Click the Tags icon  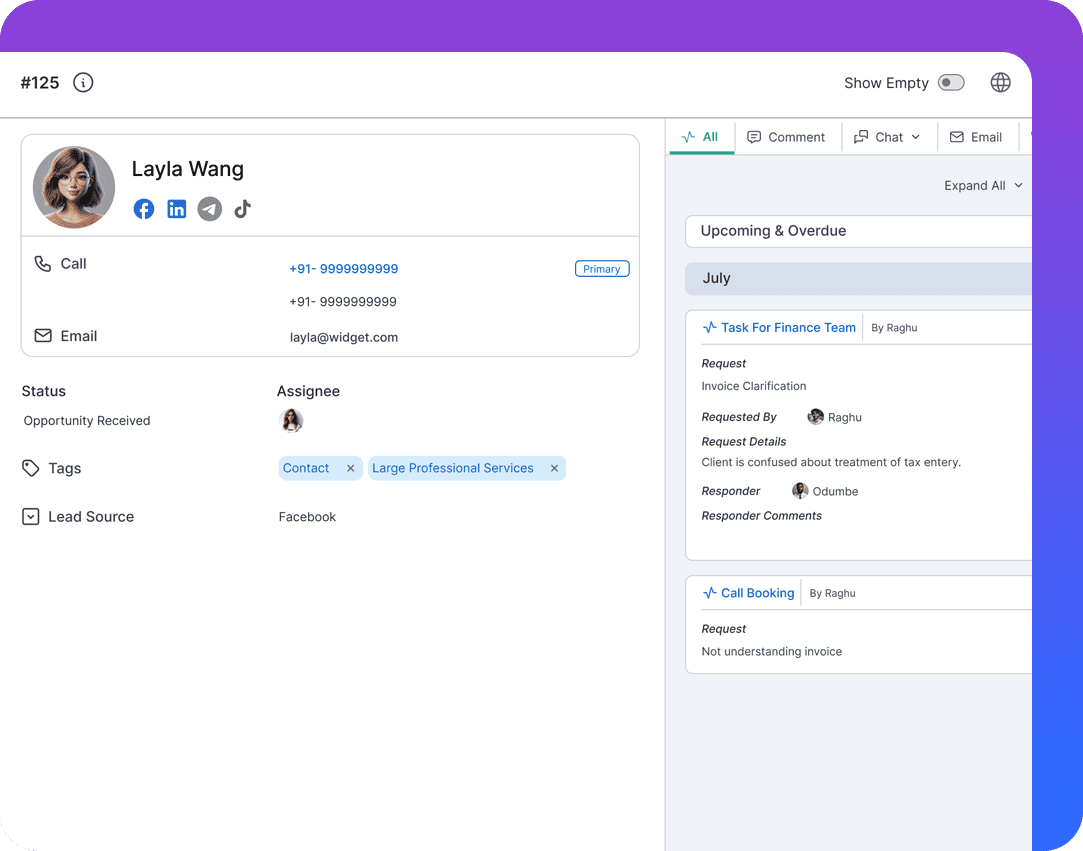[30, 468]
